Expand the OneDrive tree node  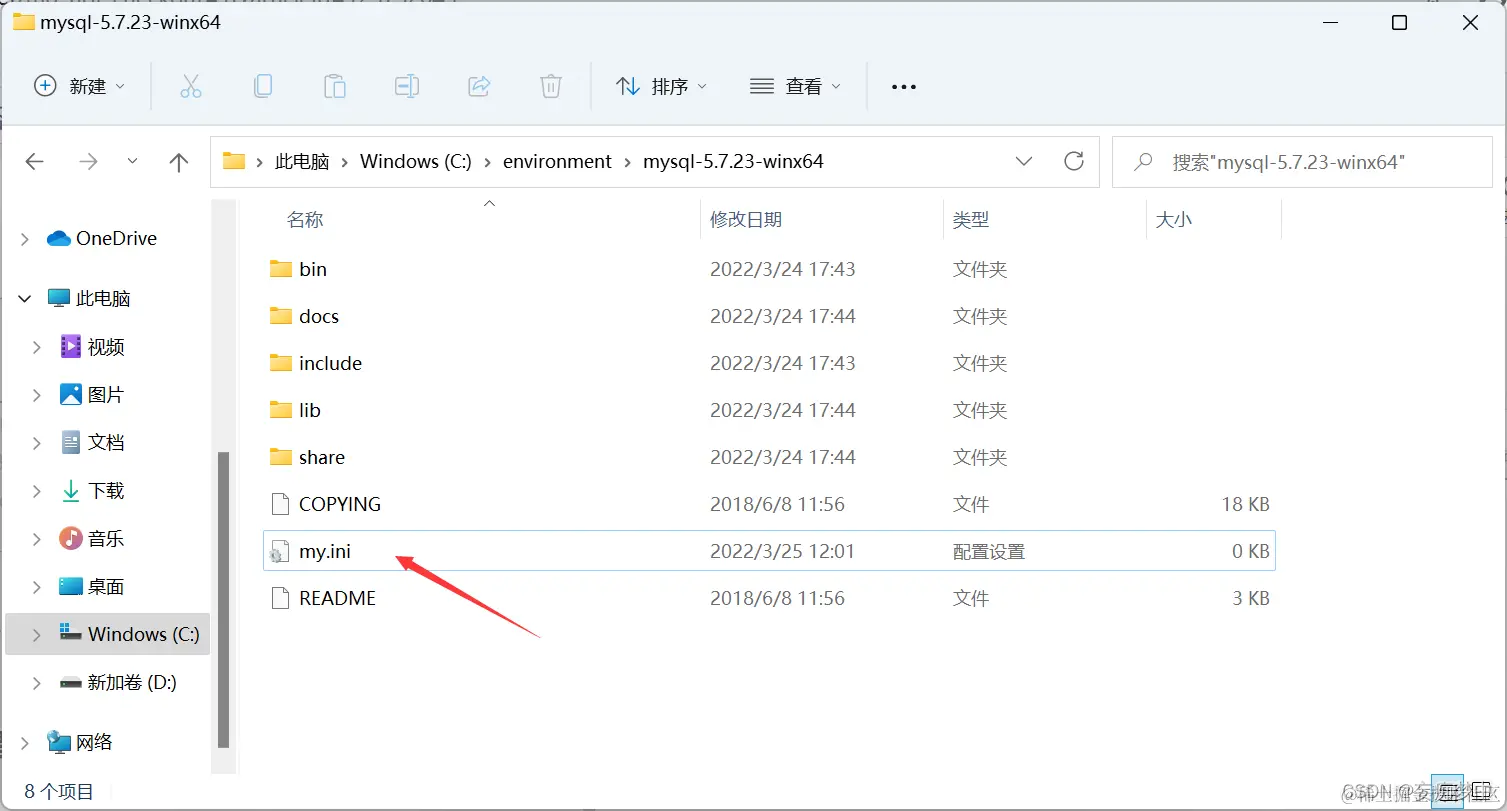point(24,238)
